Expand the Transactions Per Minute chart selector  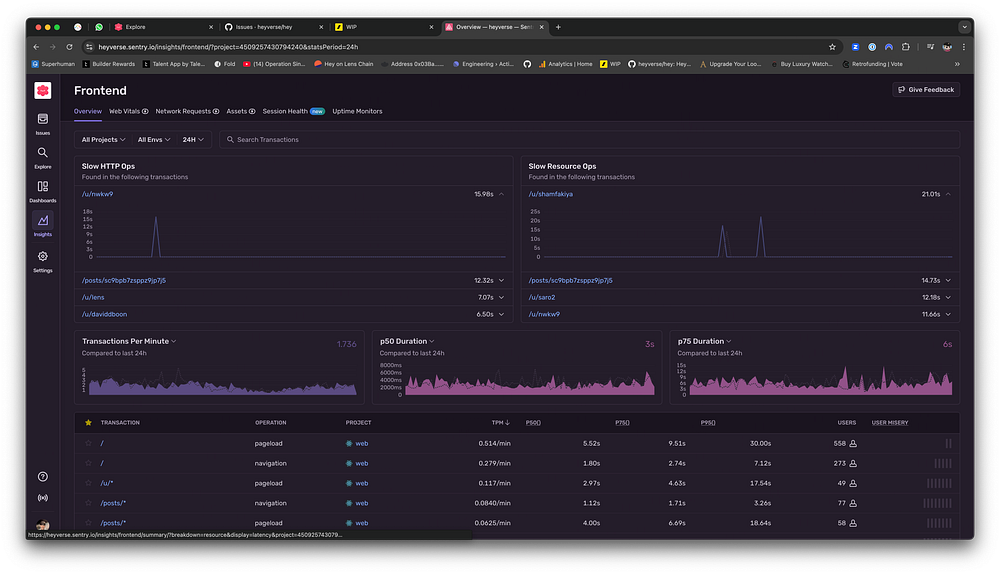point(129,341)
